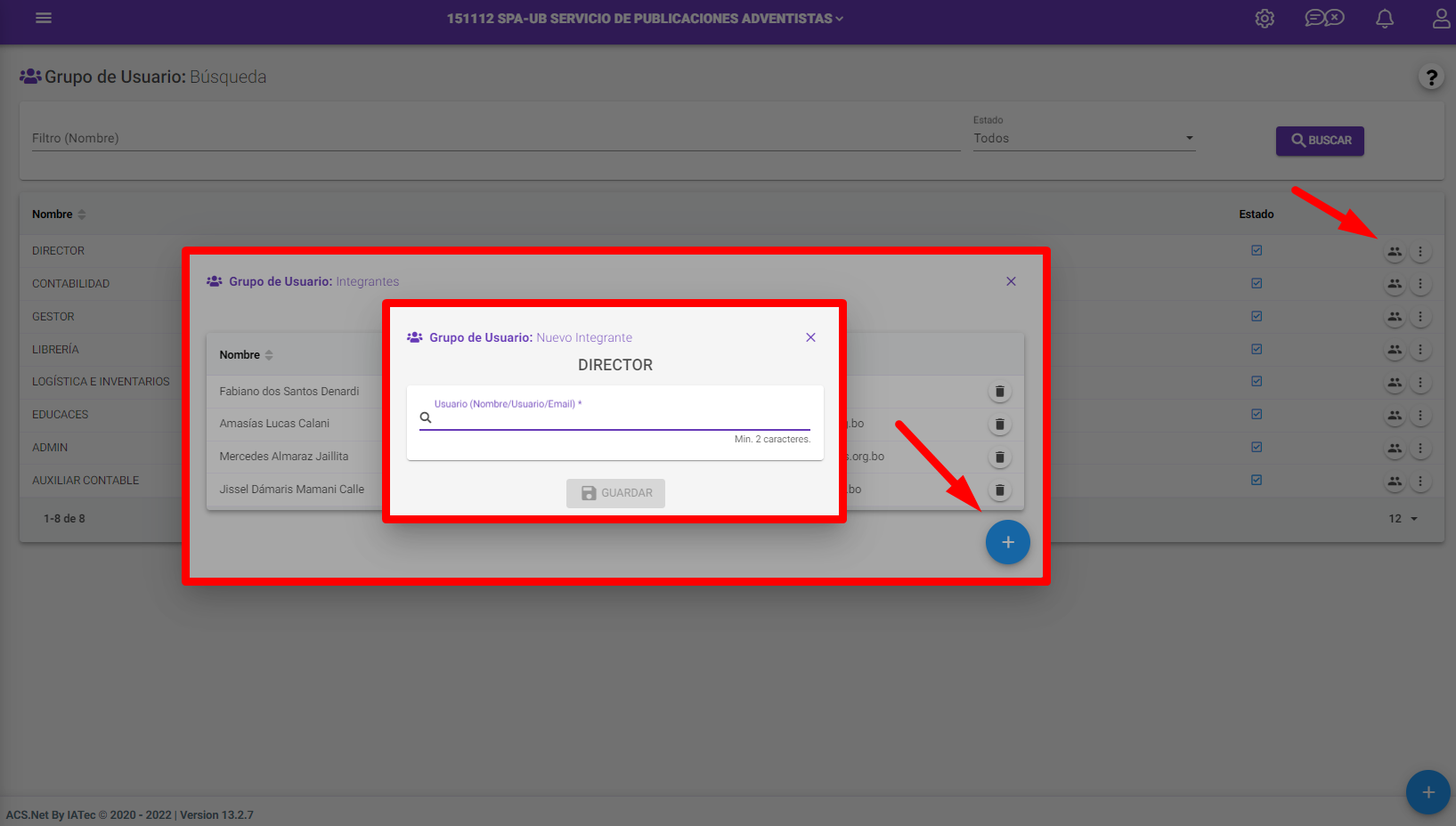Image resolution: width=1456 pixels, height=826 pixels.
Task: Select LOGÍSTICA E INVENTARIOS group name
Action: click(101, 382)
